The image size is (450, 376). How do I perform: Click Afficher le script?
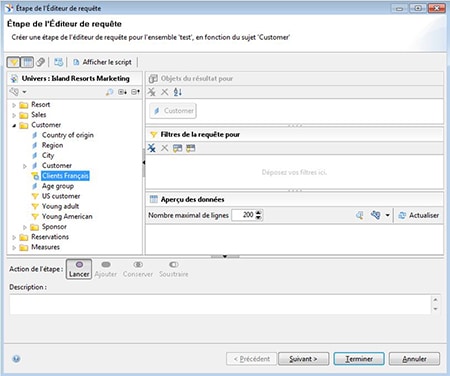coord(102,62)
